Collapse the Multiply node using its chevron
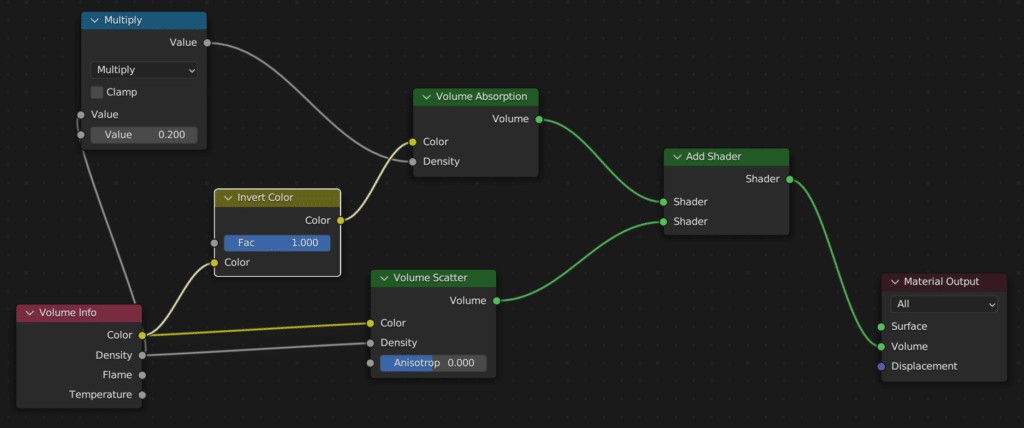1024x428 pixels. [x=94, y=20]
